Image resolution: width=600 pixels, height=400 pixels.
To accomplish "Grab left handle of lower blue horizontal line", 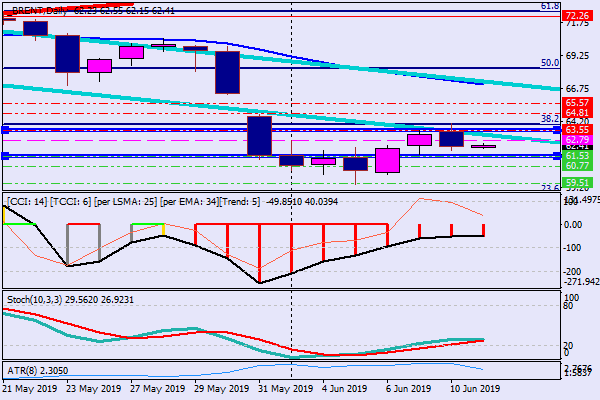I will 5,156.
